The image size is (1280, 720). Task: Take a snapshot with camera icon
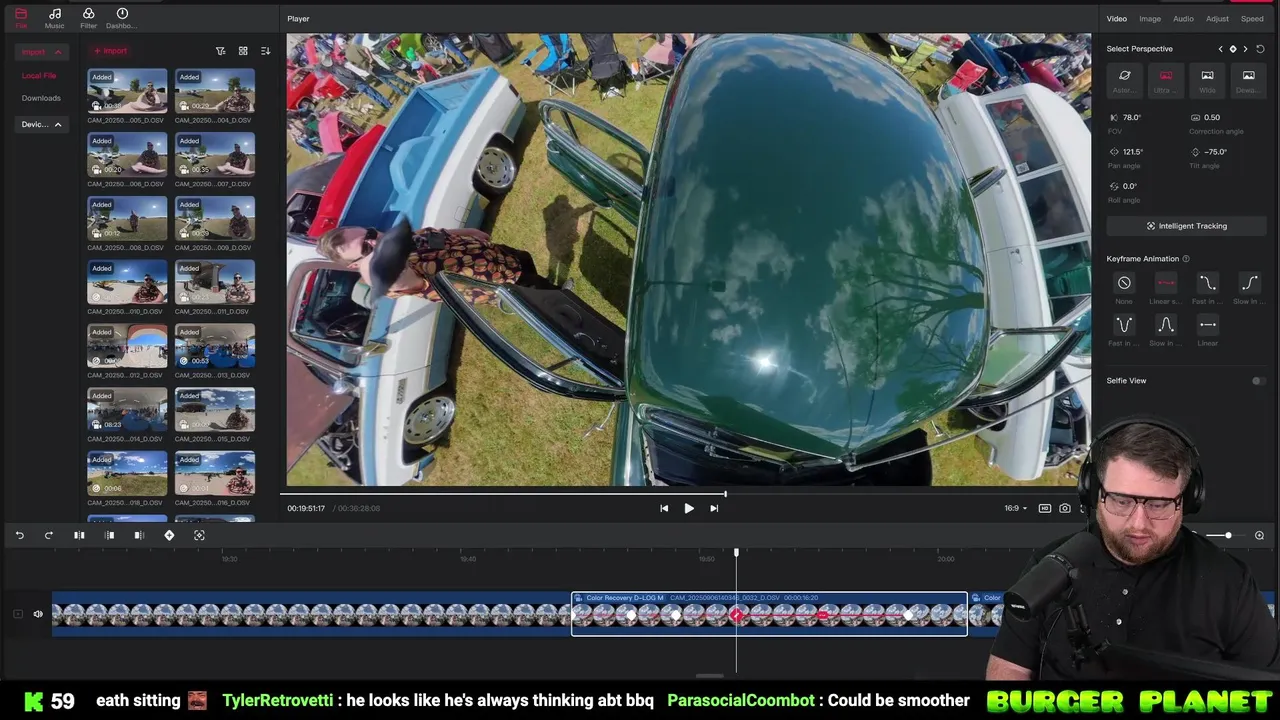click(x=1065, y=508)
